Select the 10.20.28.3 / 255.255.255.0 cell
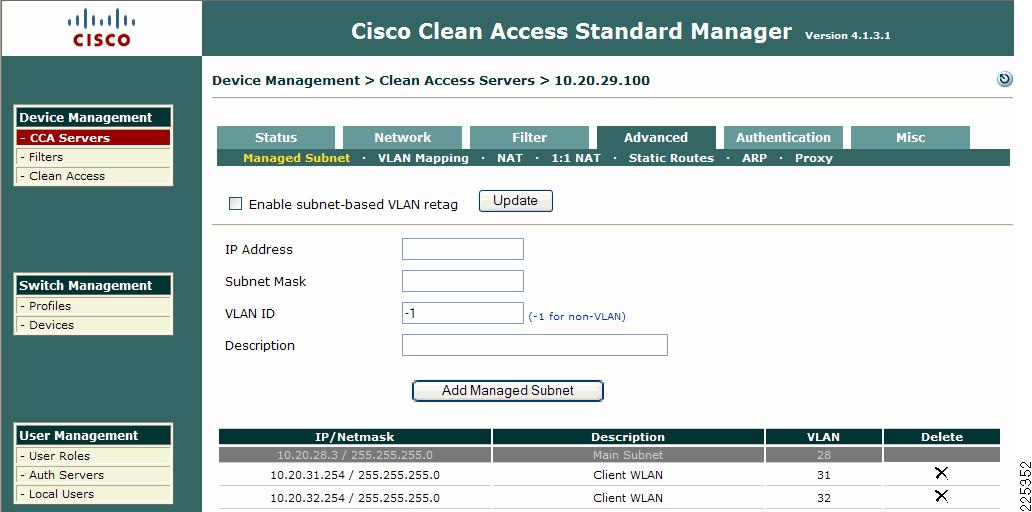 coord(355,455)
